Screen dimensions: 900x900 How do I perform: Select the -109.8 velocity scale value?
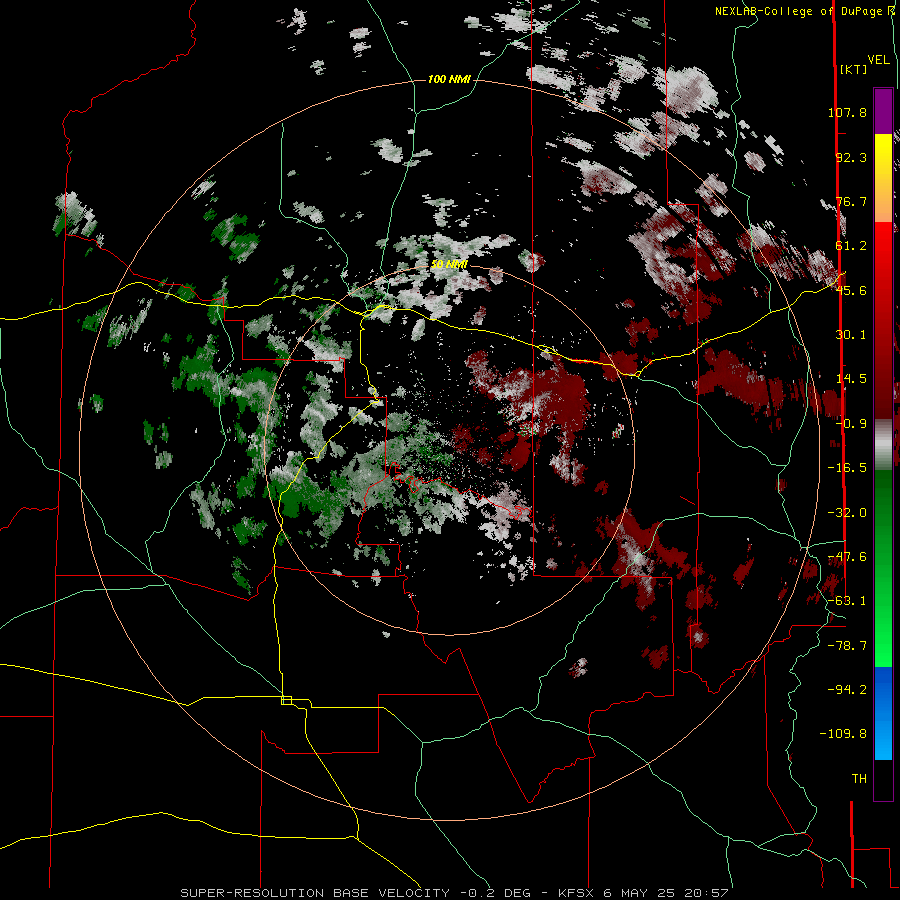click(843, 734)
